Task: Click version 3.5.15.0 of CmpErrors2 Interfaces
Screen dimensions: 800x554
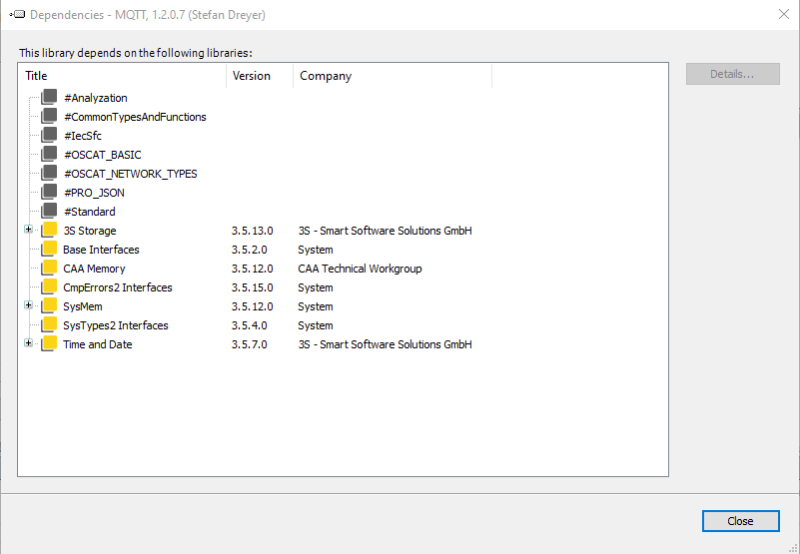Action: tap(252, 287)
